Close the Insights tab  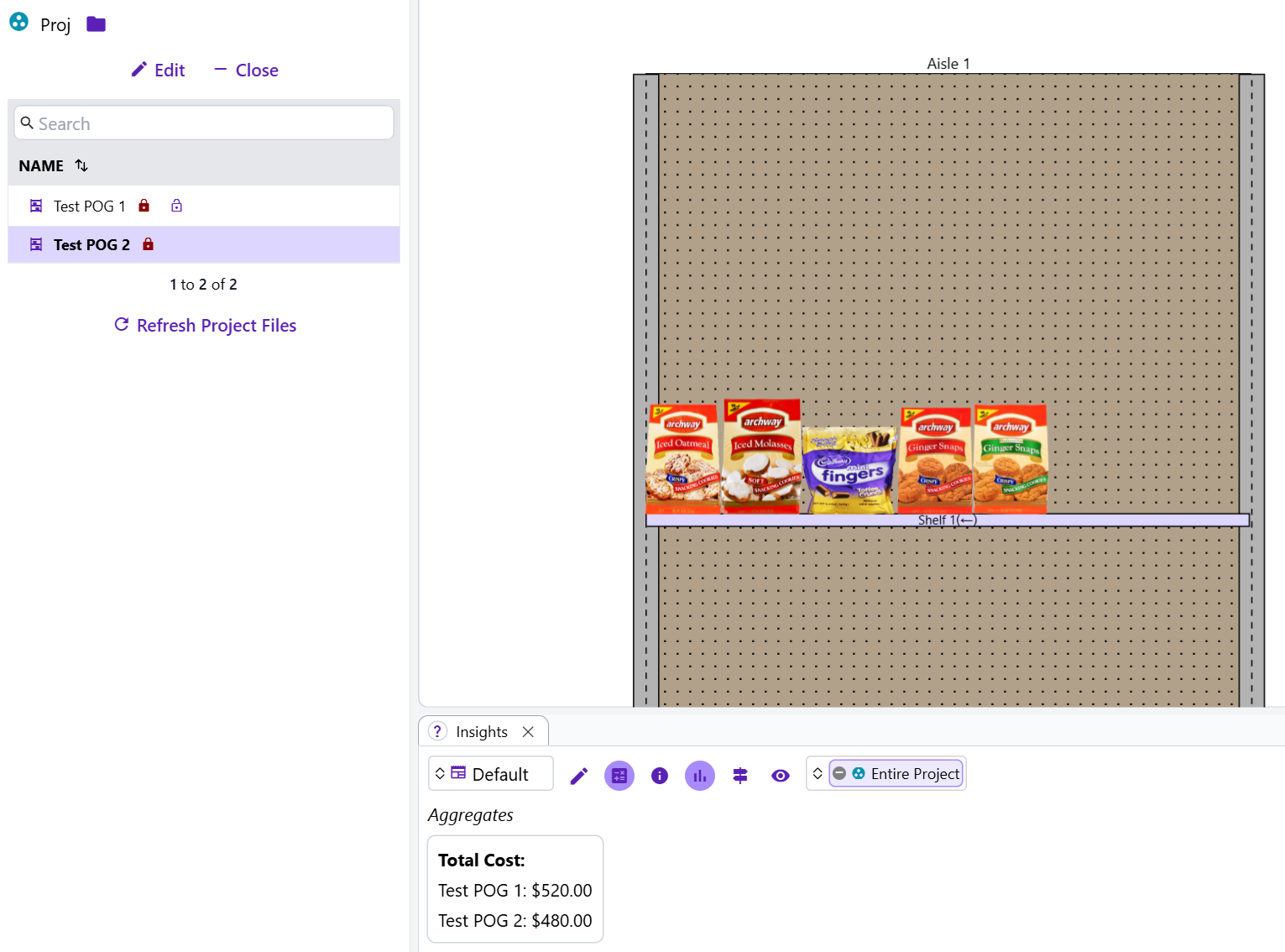[x=528, y=732]
